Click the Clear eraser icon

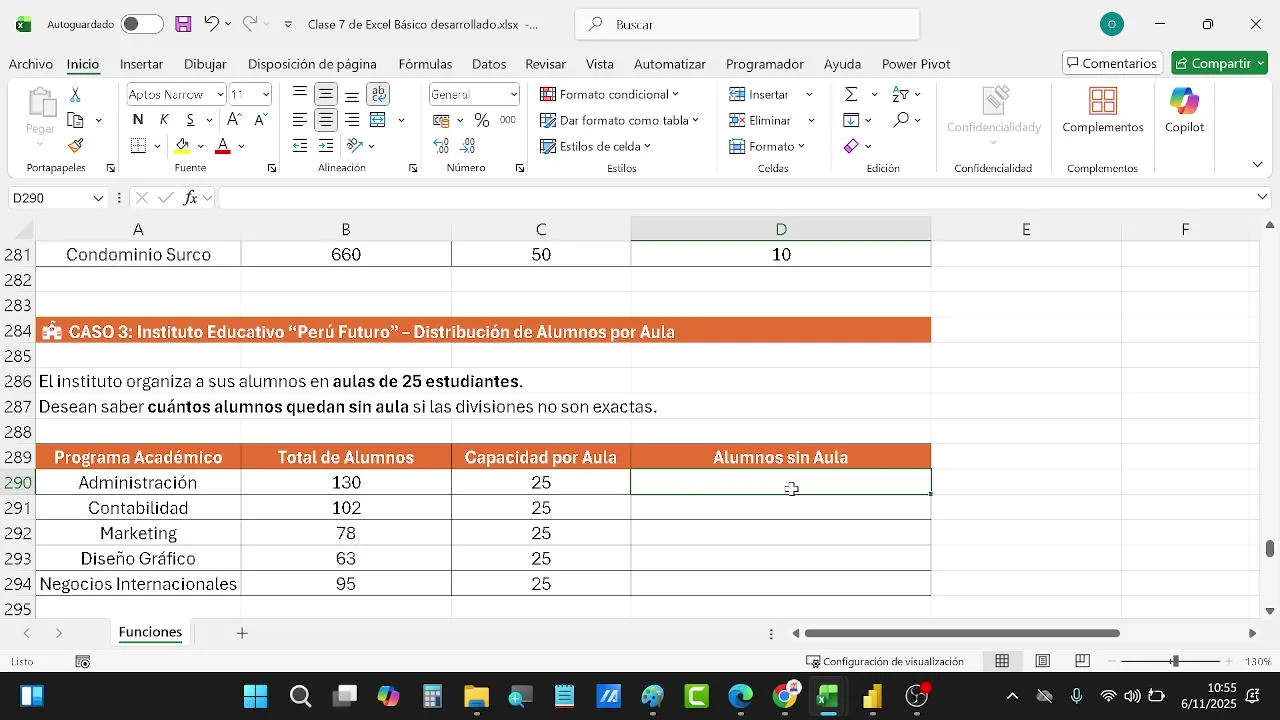(851, 146)
